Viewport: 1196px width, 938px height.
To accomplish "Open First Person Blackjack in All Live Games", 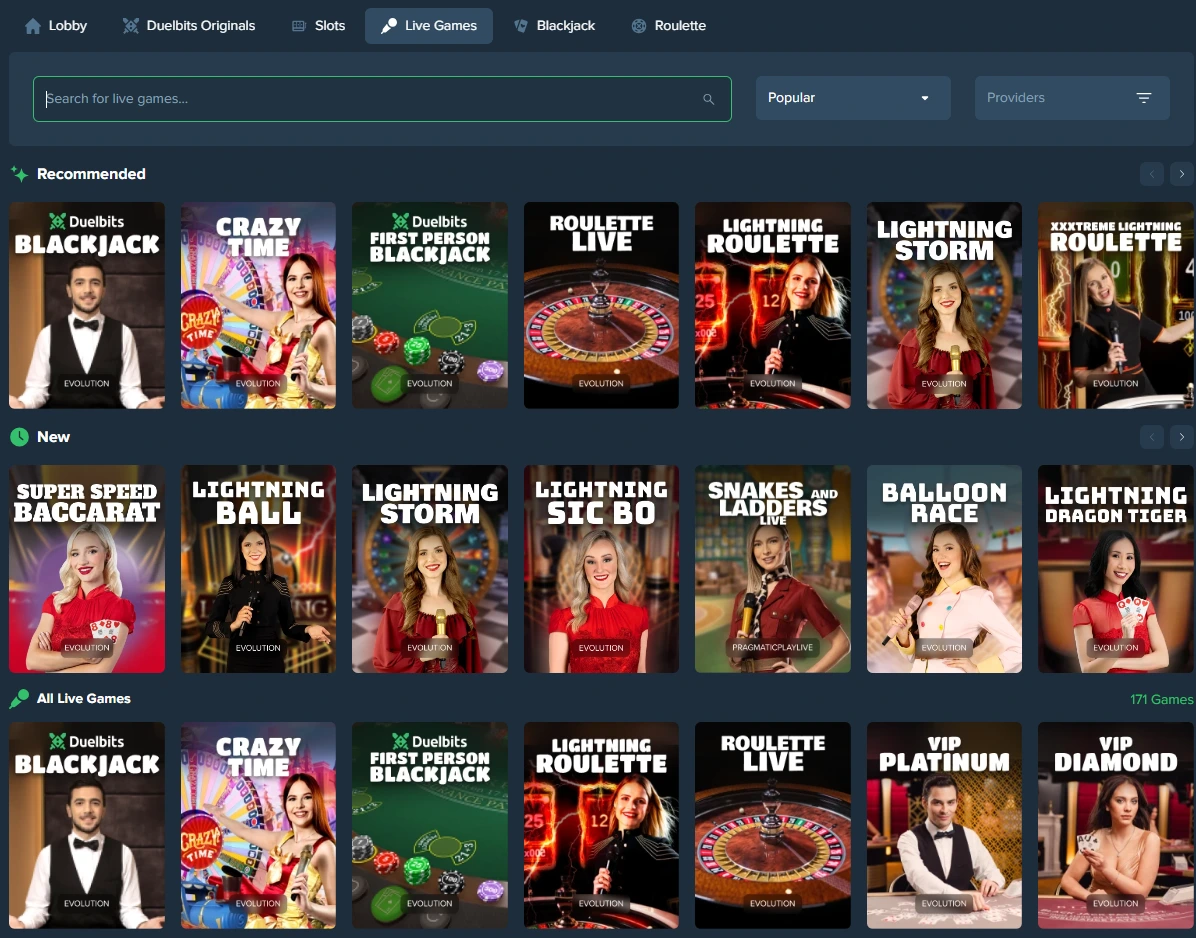I will pyautogui.click(x=429, y=825).
